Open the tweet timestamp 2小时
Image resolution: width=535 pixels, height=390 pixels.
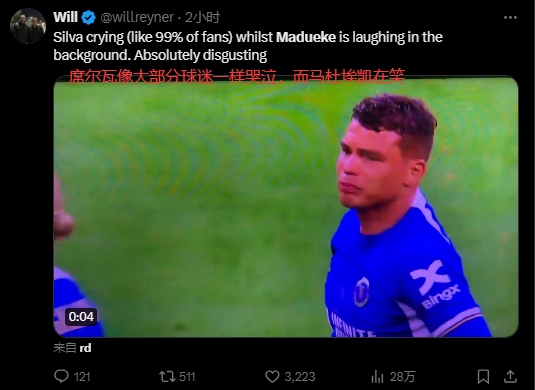203,17
